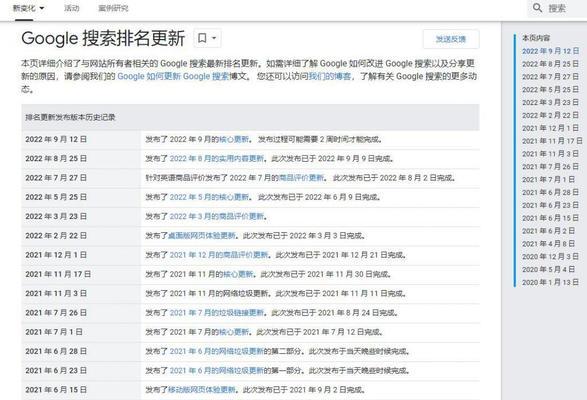Open 核心更新 link in 2021 年 7 月 1 日 row

[x=234, y=332]
